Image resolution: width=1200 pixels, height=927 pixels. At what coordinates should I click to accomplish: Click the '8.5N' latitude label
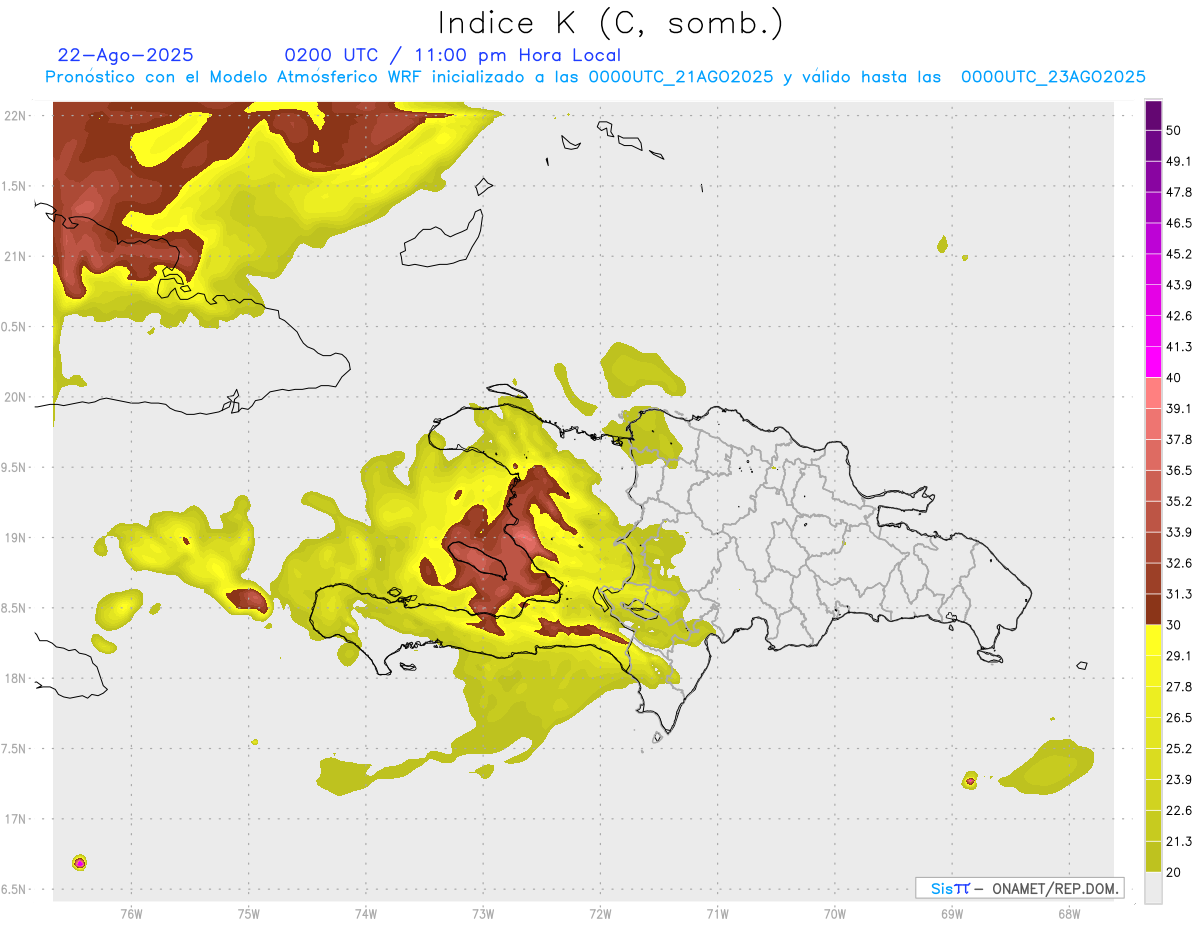pyautogui.click(x=15, y=608)
